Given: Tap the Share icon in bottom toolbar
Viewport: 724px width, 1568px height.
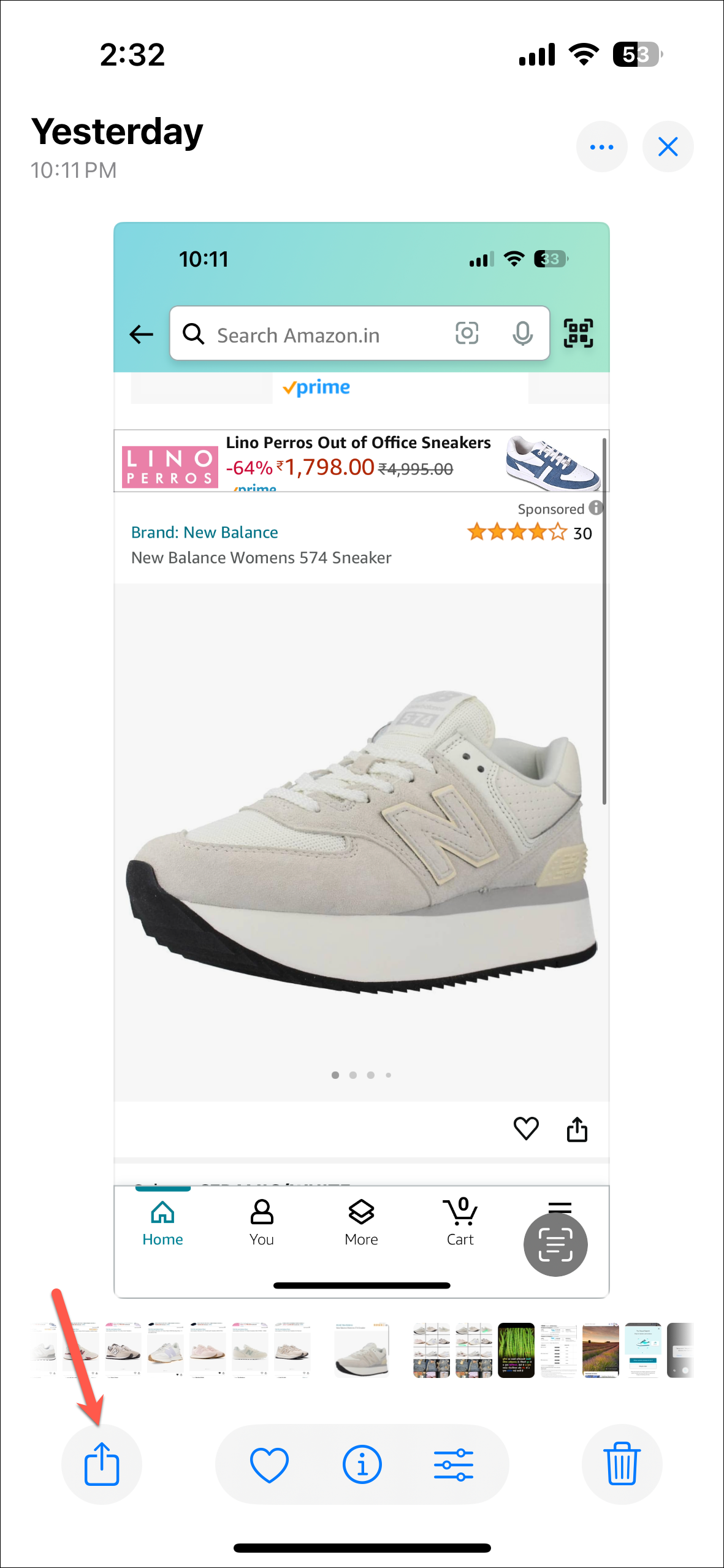Looking at the screenshot, I should (x=102, y=1463).
